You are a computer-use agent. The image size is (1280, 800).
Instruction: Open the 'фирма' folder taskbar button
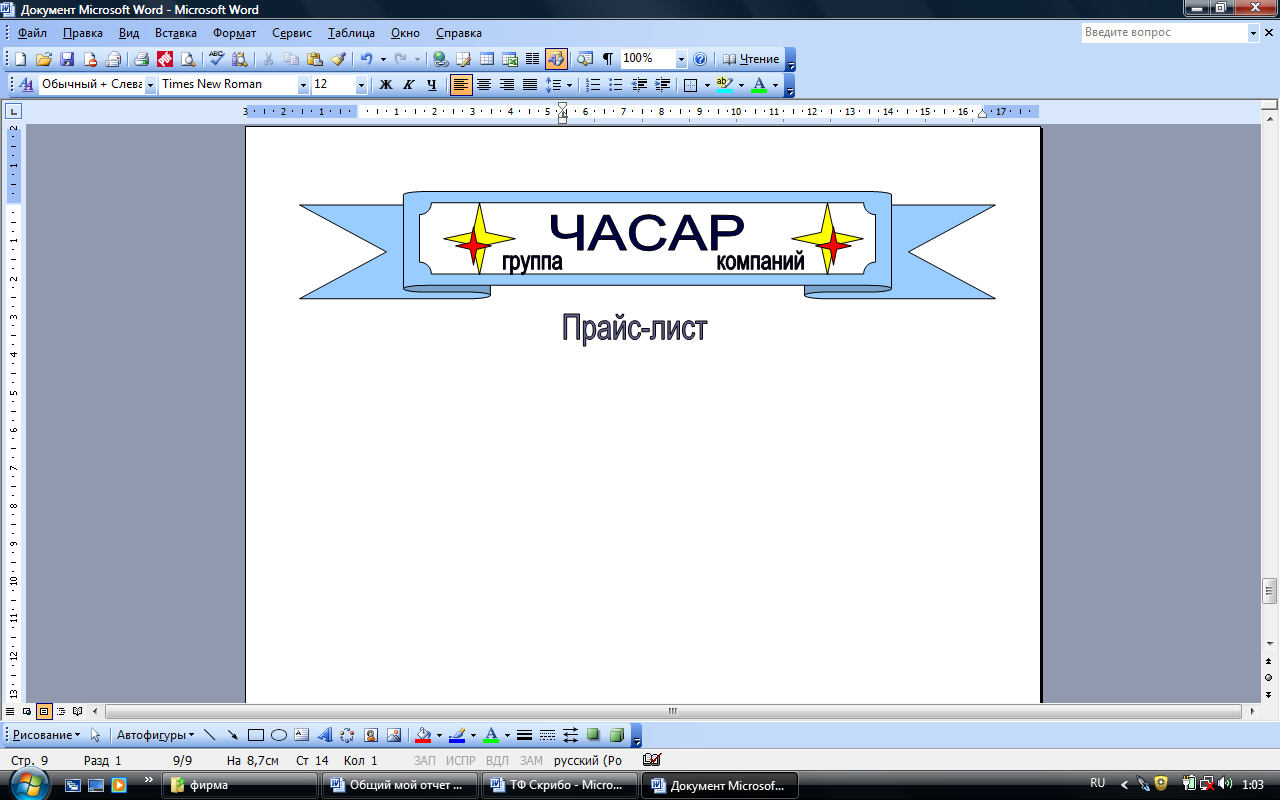(x=242, y=785)
